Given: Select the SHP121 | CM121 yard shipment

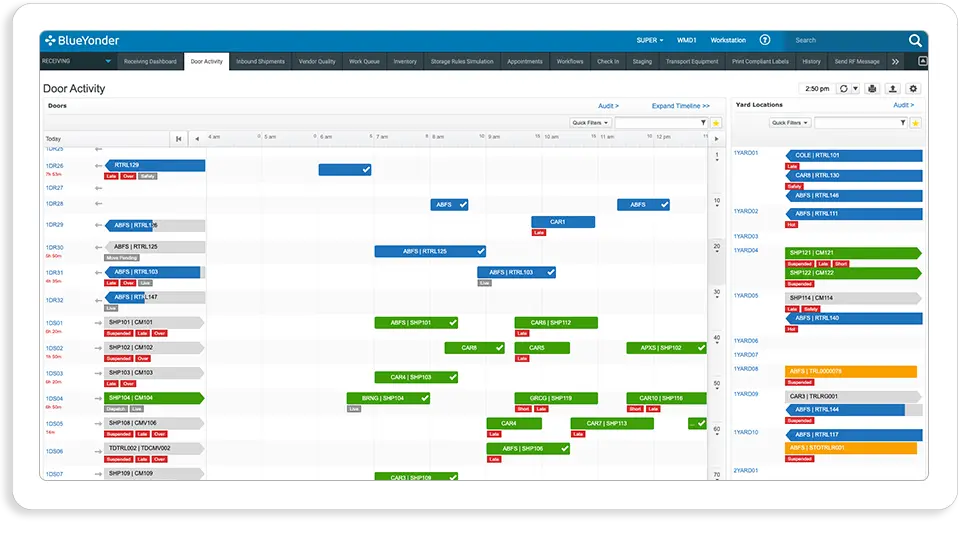Looking at the screenshot, I should (853, 253).
